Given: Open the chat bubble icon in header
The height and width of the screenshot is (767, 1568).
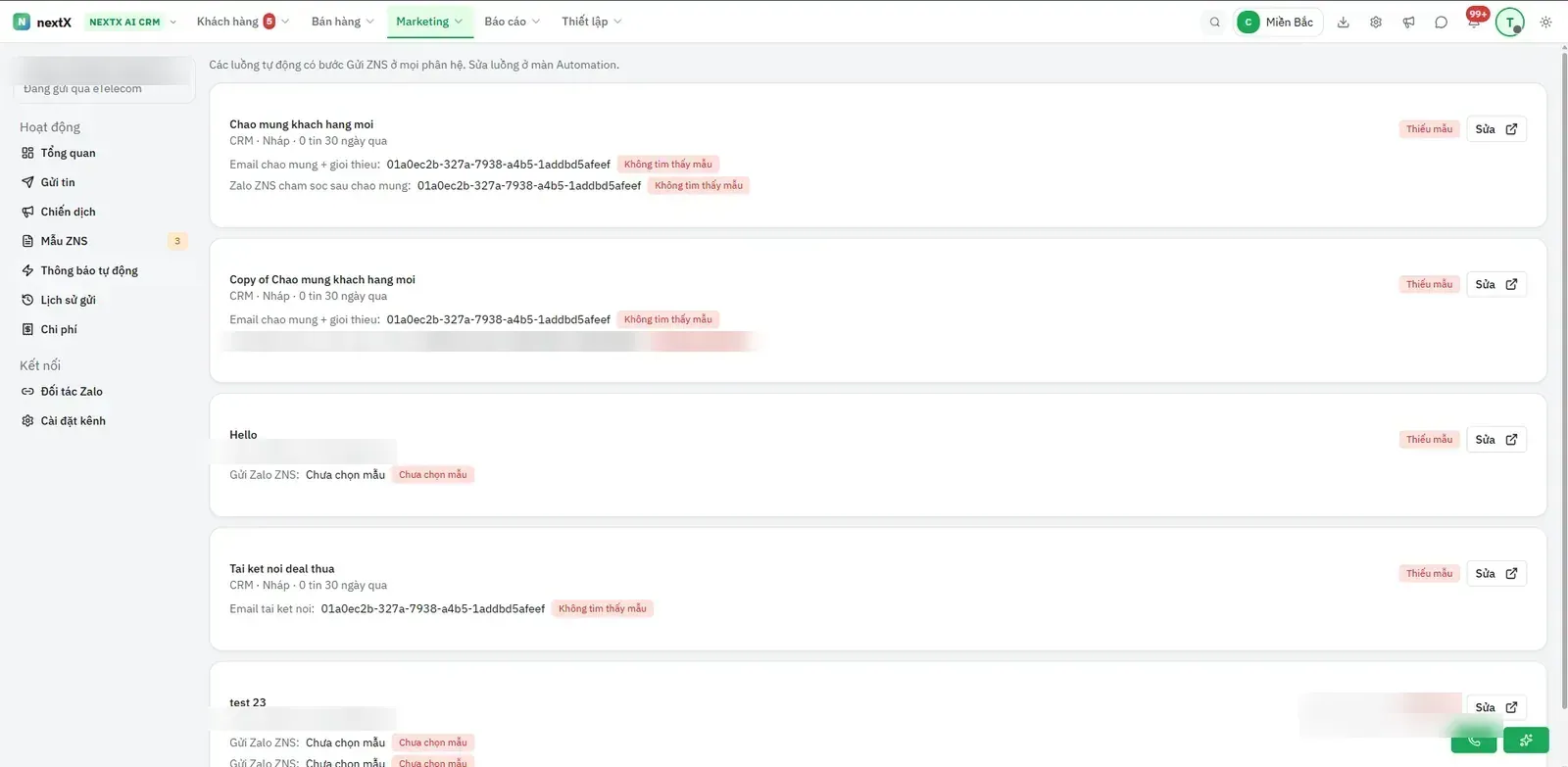Looking at the screenshot, I should click(1441, 22).
